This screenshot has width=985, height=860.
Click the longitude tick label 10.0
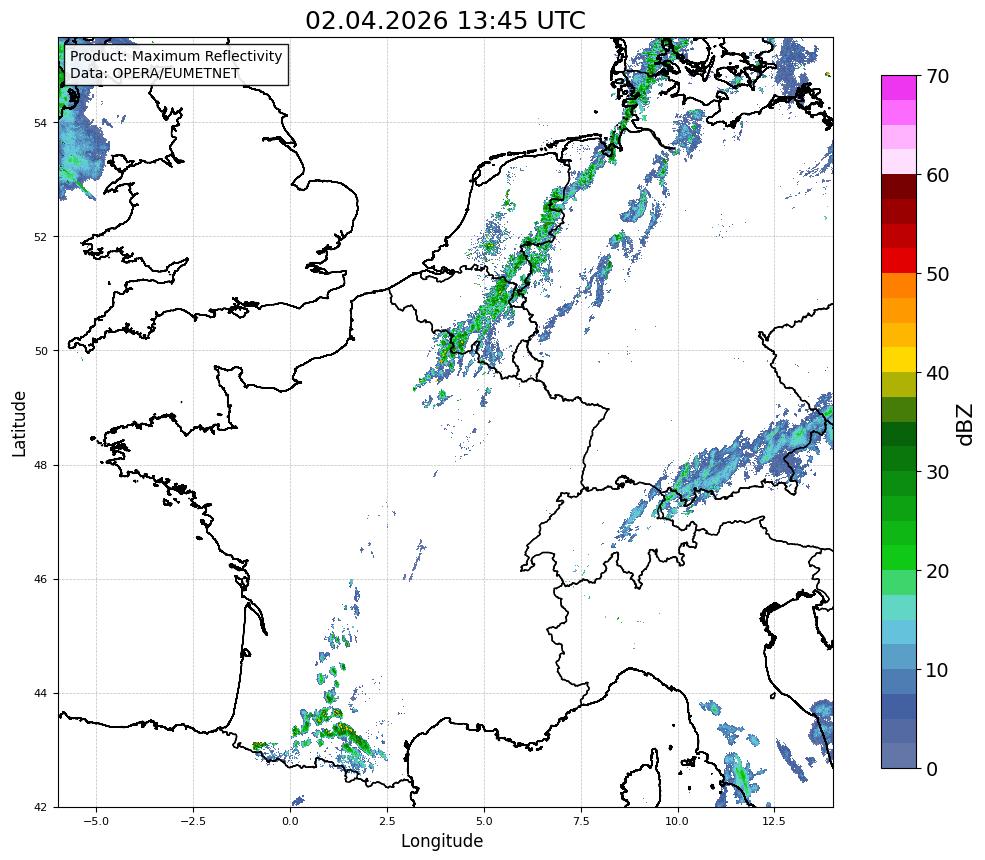678,821
